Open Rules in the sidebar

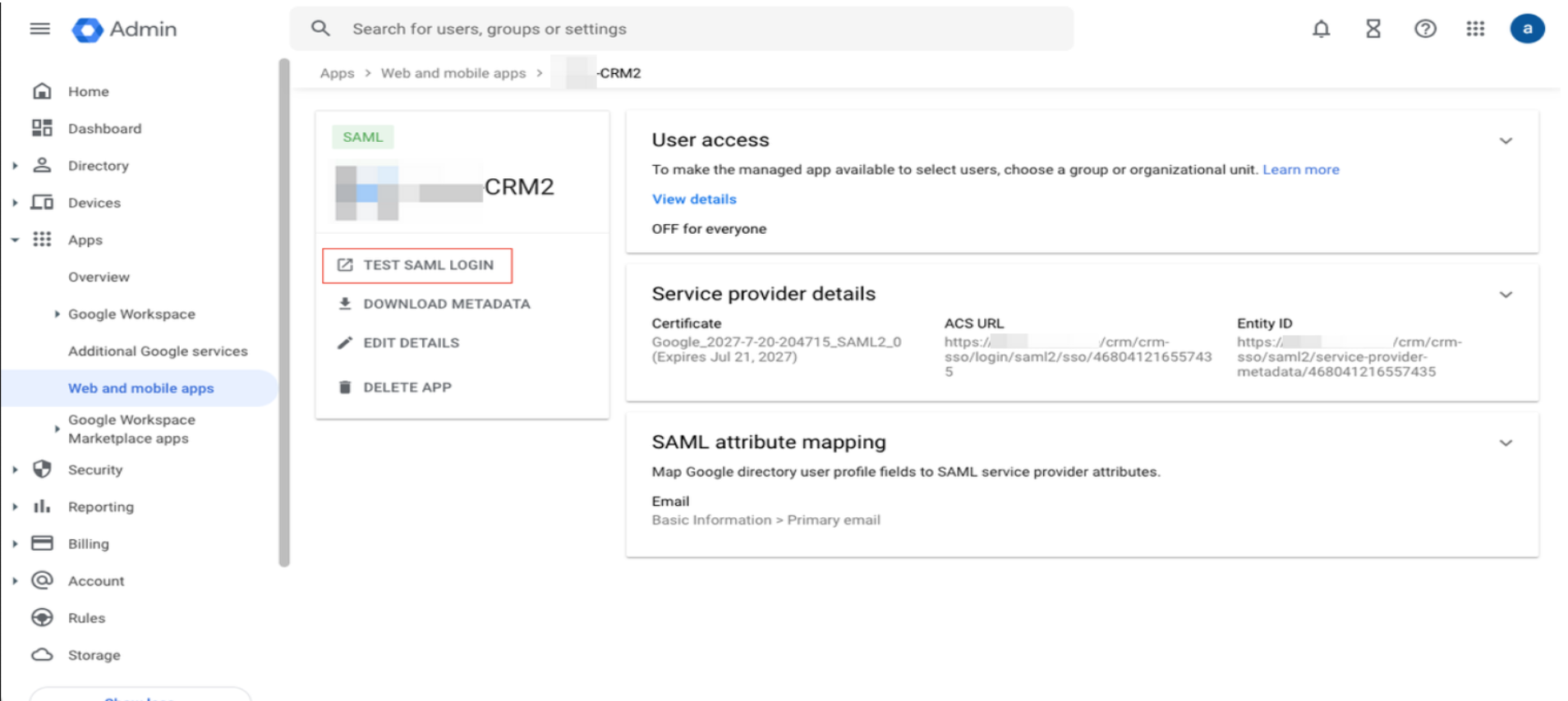[x=86, y=617]
